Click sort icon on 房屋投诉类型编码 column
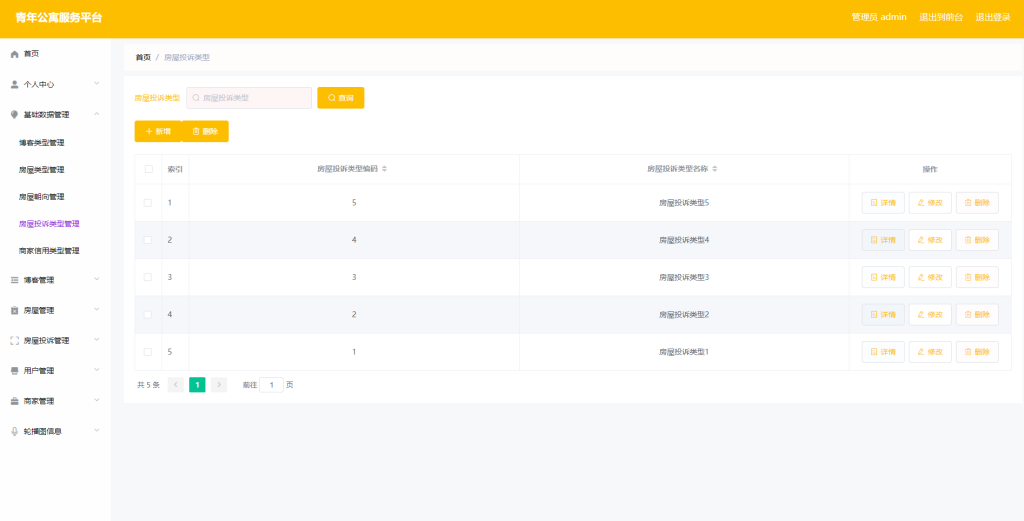The height and width of the screenshot is (521, 1024). [x=385, y=169]
